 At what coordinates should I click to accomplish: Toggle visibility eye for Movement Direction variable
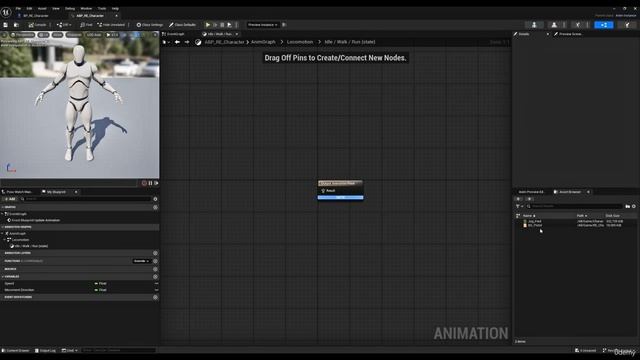pos(156,290)
